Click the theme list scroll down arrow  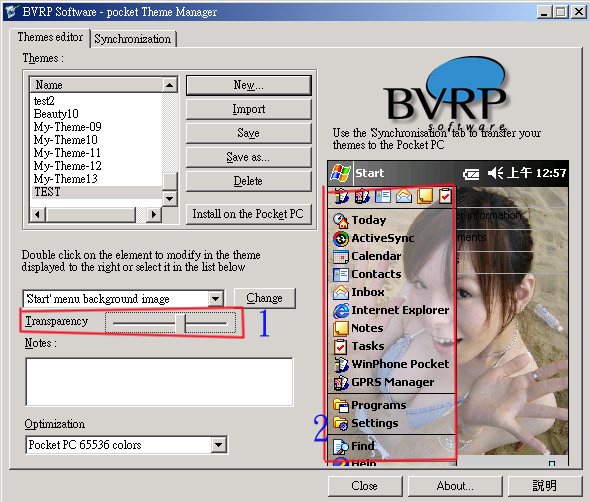point(170,198)
